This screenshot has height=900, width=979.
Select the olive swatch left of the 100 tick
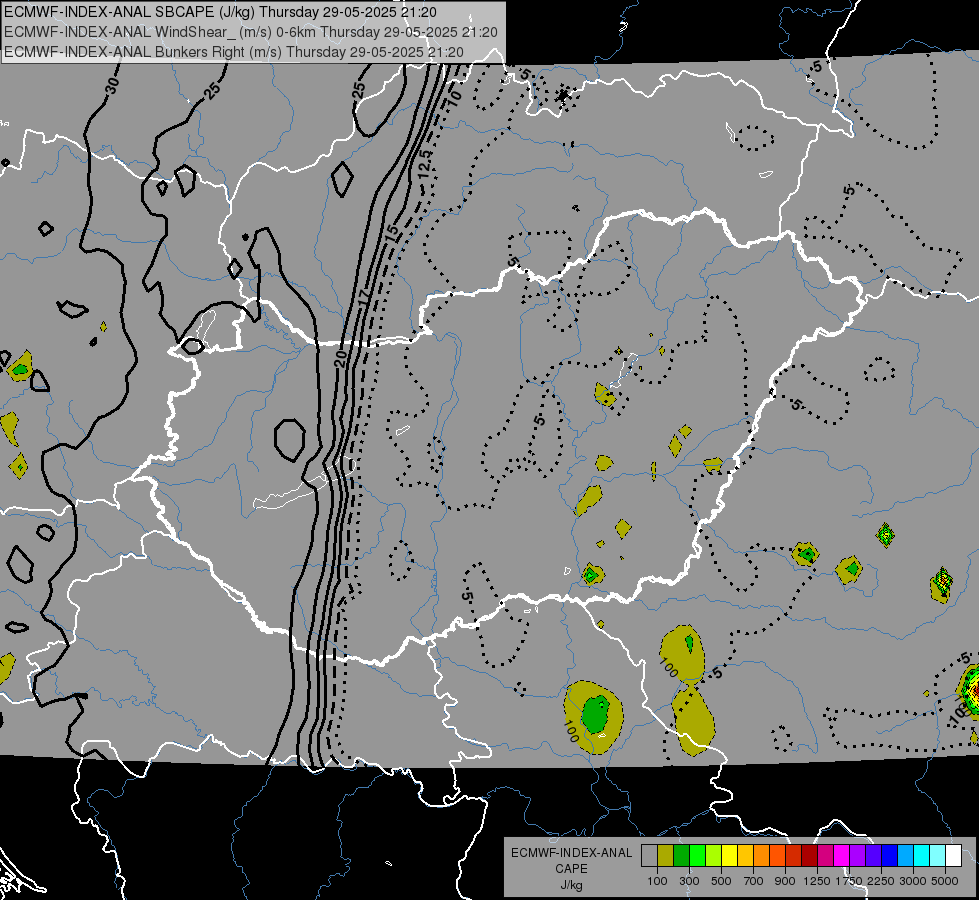[x=666, y=855]
